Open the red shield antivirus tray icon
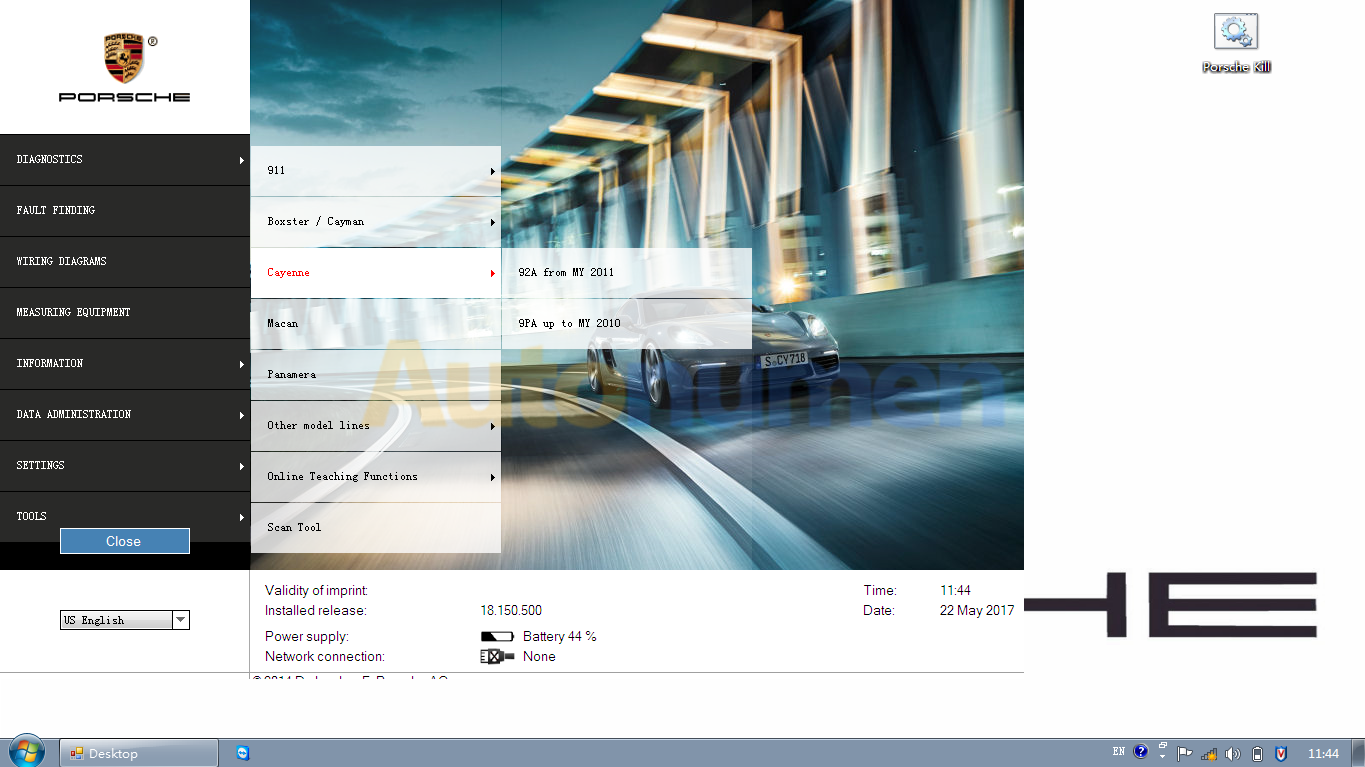The width and height of the screenshot is (1365, 767). coord(1282,754)
